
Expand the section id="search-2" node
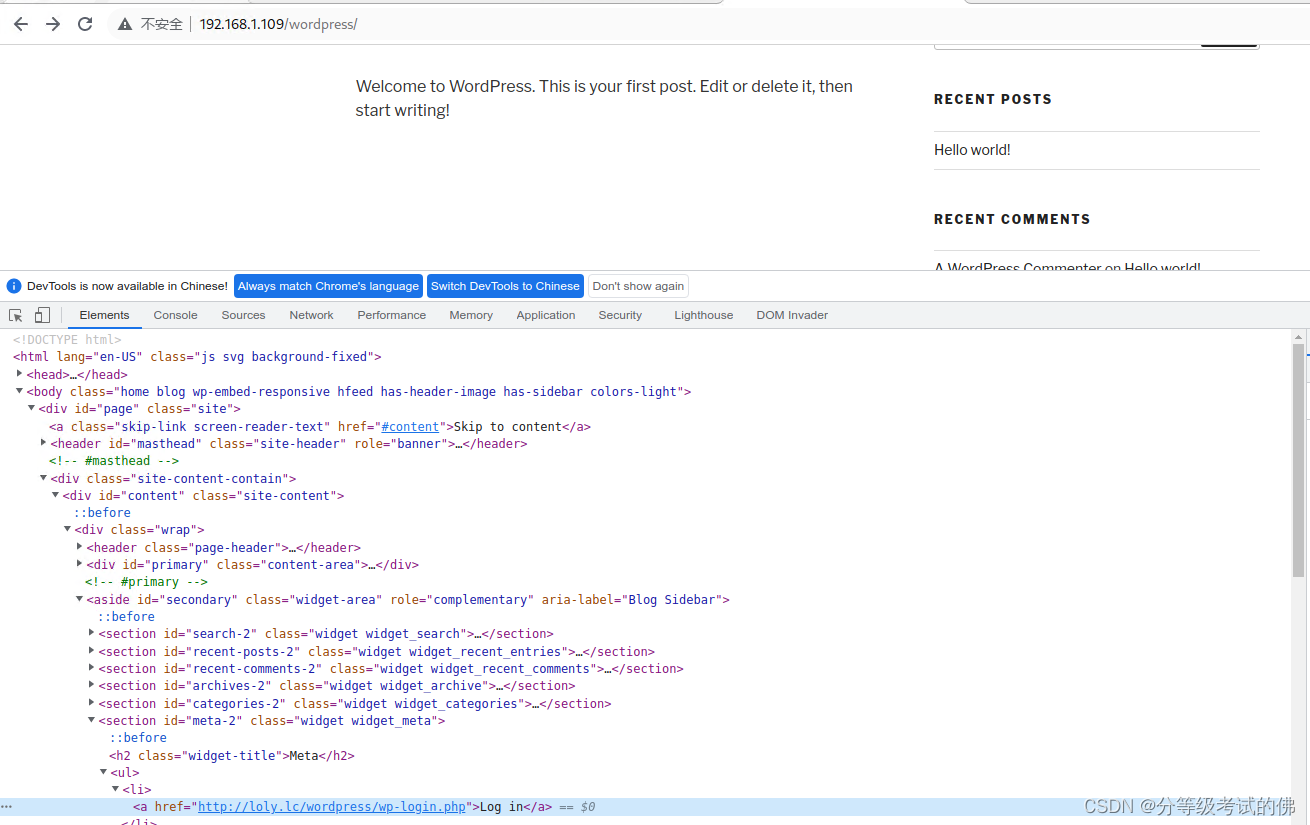(x=92, y=633)
